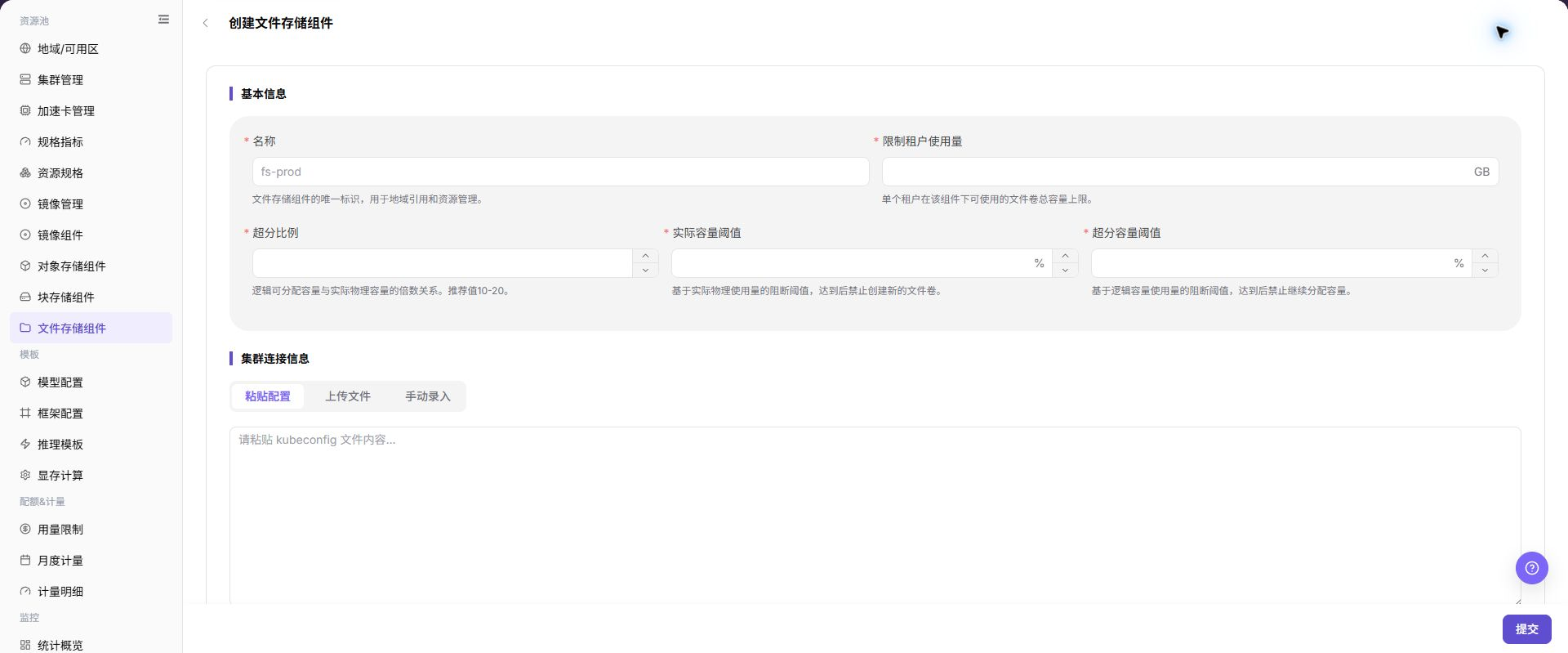Go to 规格指标 page
Viewport: 1568px width, 653px height.
click(91, 142)
